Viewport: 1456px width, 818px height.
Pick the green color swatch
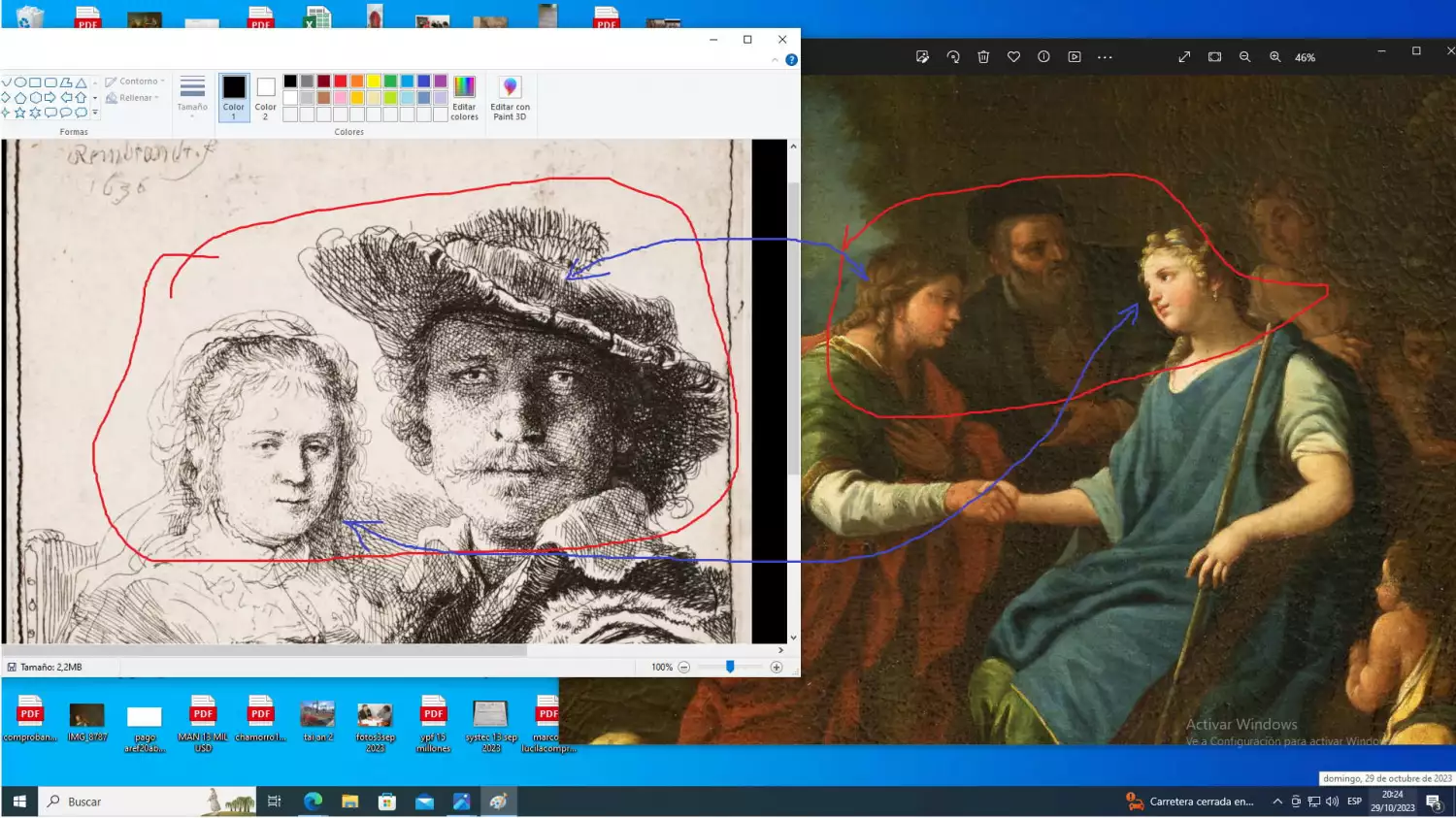click(x=390, y=82)
